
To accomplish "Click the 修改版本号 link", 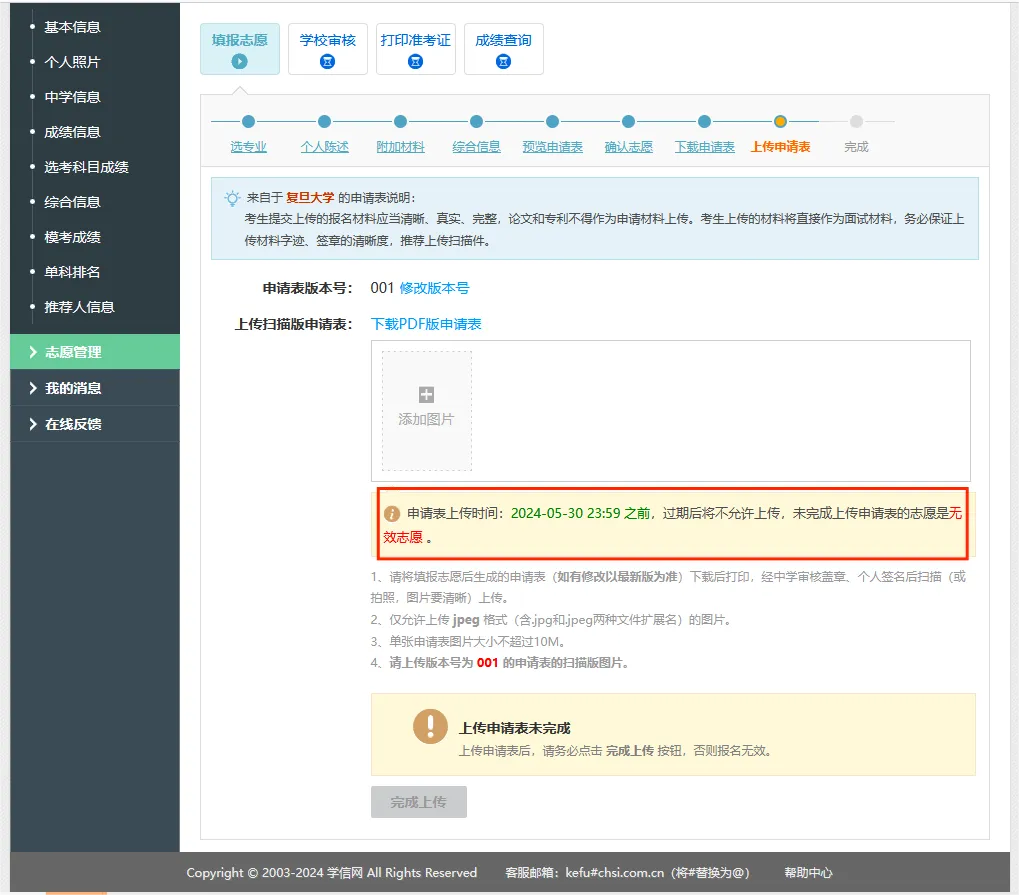I will coord(434,288).
